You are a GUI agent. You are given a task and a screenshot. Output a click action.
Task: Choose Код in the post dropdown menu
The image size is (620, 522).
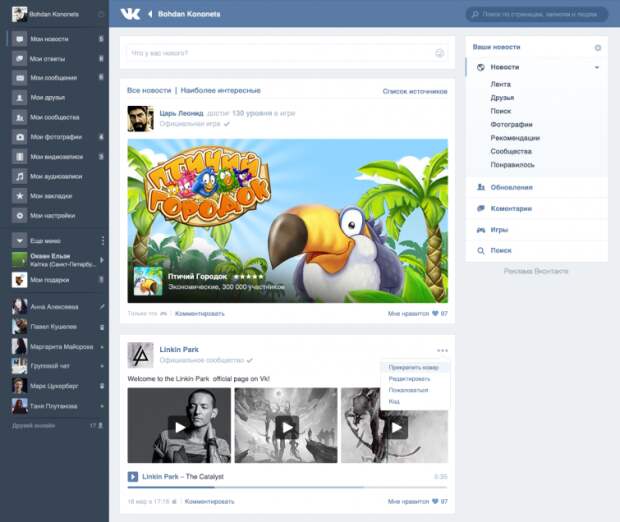[394, 401]
